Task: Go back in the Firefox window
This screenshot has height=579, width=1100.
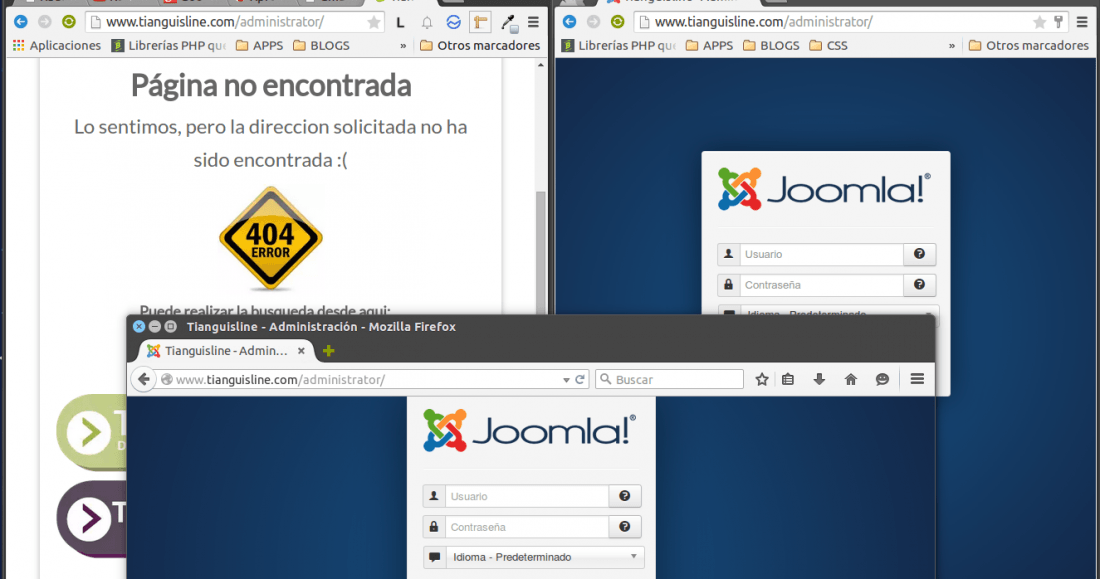Action: tap(144, 380)
